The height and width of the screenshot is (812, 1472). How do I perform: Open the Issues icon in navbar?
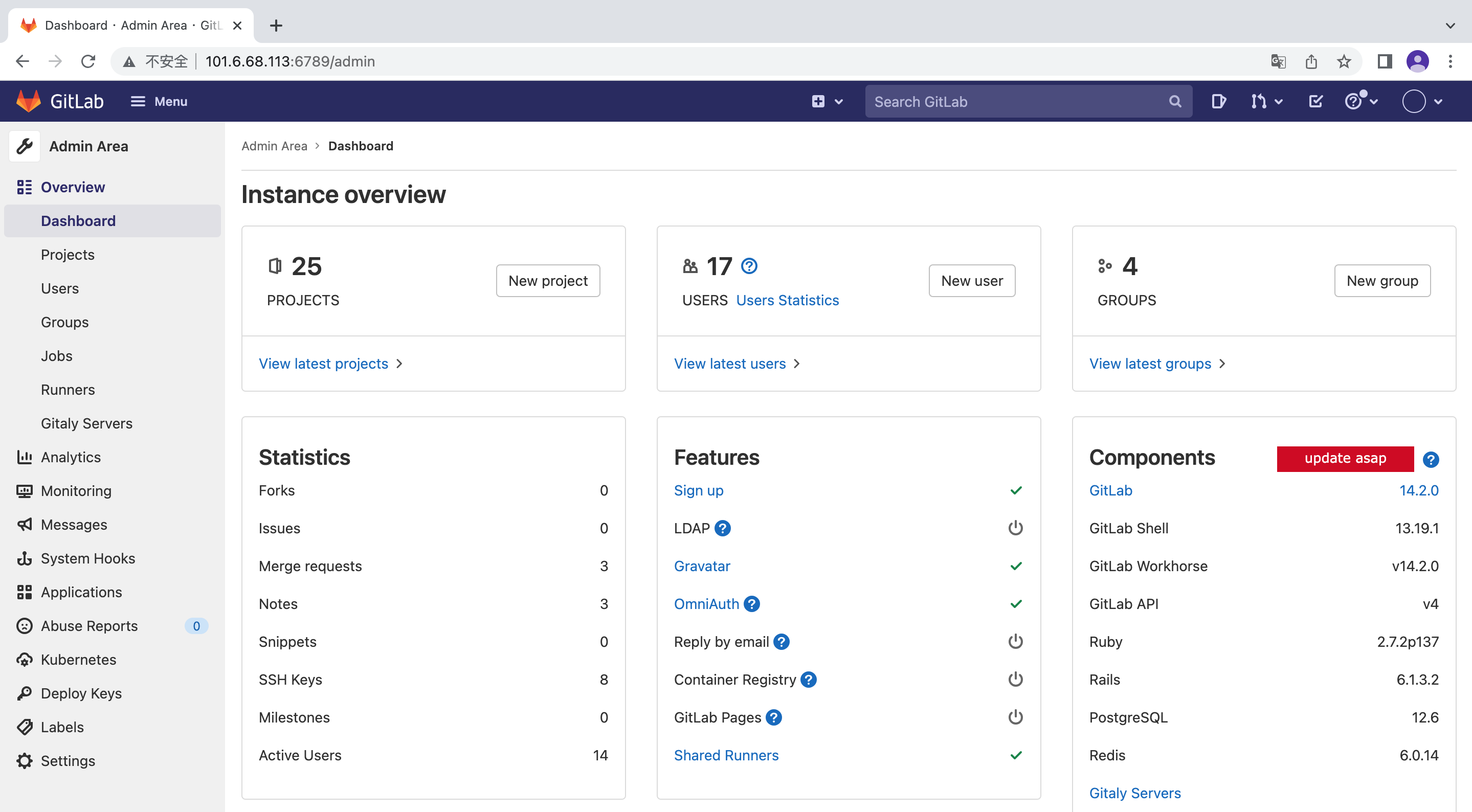point(1218,101)
